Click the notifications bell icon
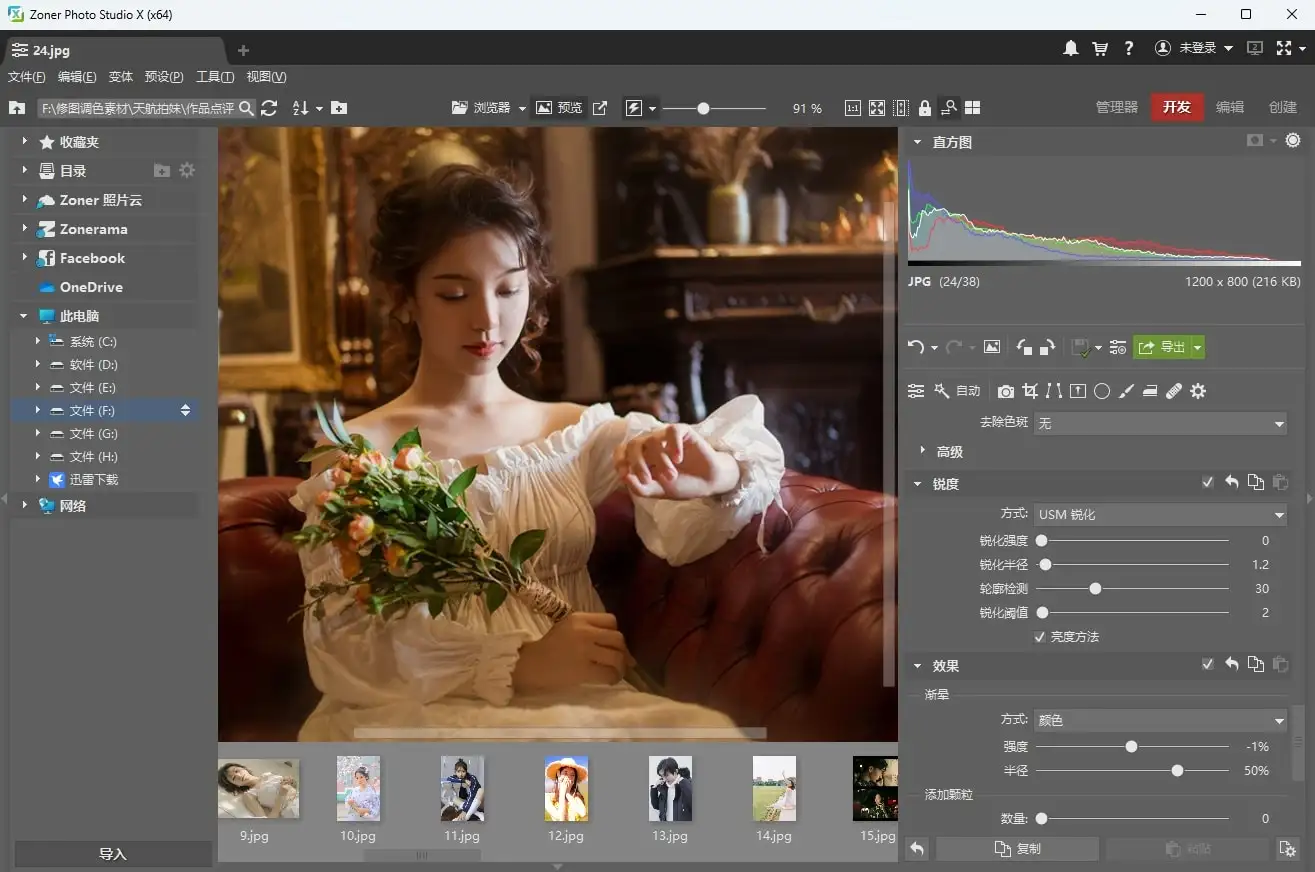Screen dimensions: 1315x872 [x=1071, y=48]
